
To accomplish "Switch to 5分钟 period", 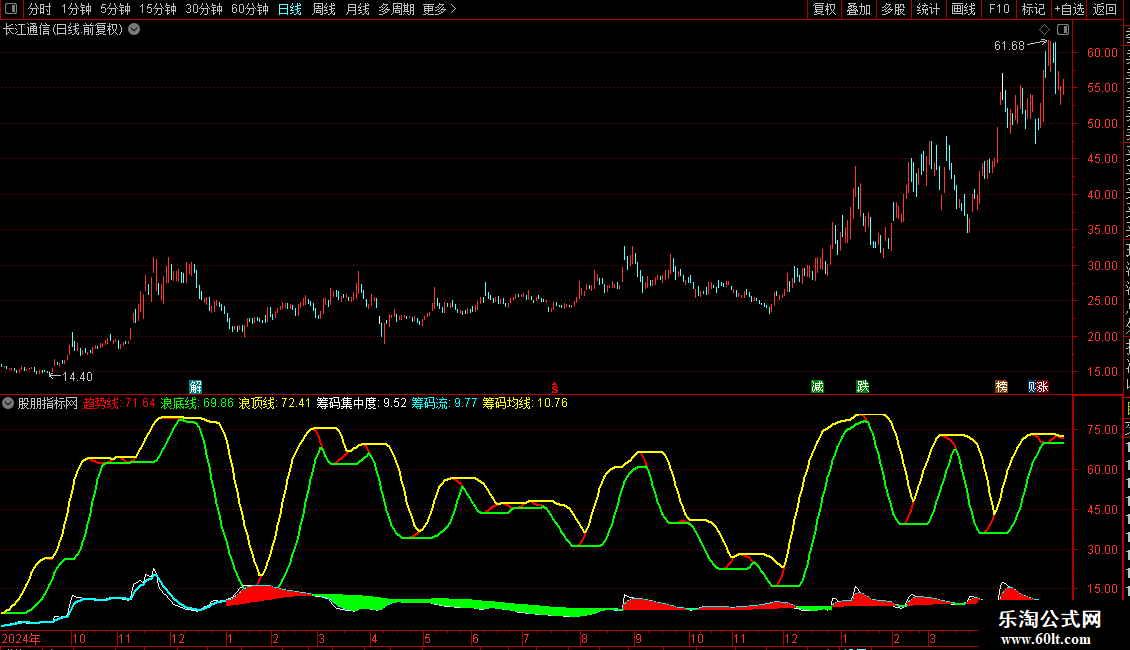I will coord(115,9).
